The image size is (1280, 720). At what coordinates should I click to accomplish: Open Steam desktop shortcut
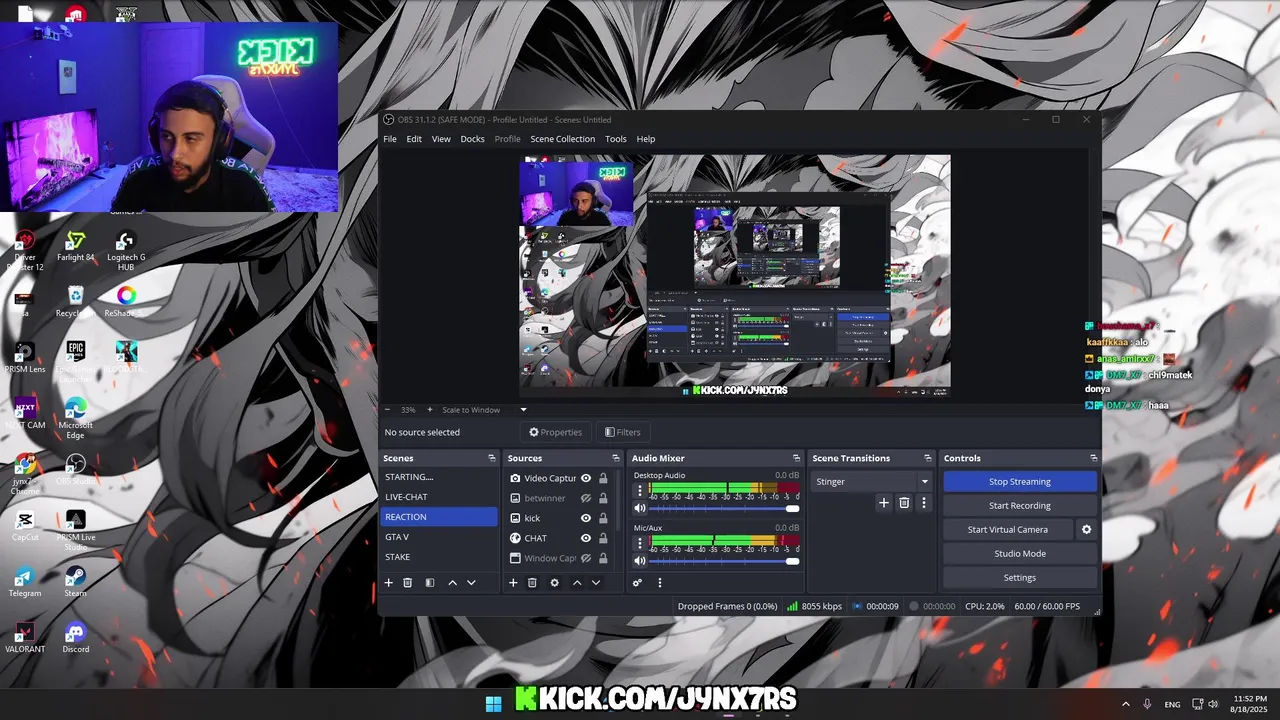coord(75,582)
